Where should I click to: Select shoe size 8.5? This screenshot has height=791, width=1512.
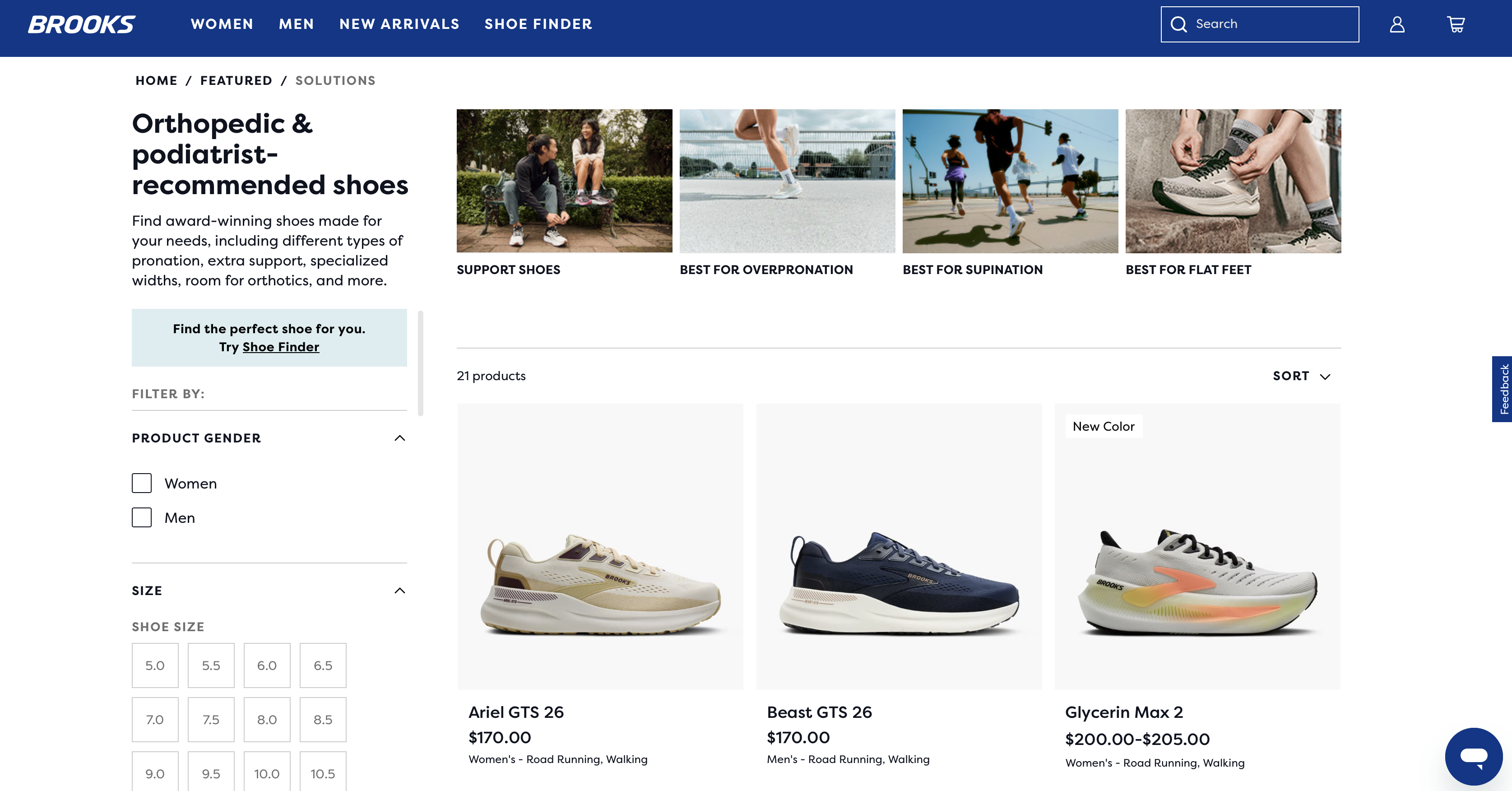point(323,719)
